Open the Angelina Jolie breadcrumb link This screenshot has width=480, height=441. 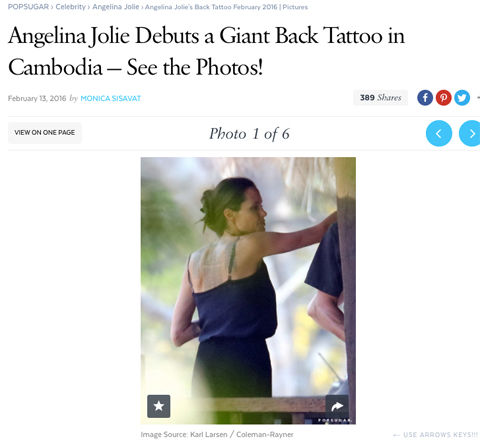116,7
